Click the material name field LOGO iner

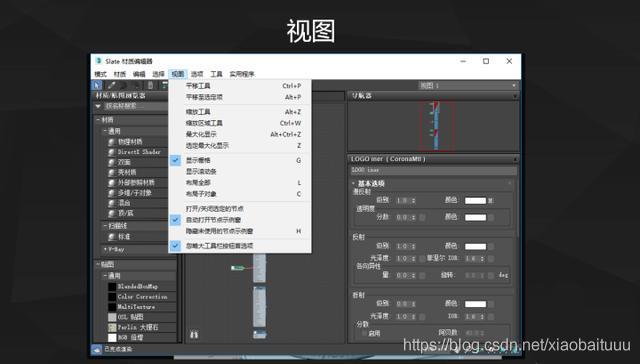click(x=434, y=170)
